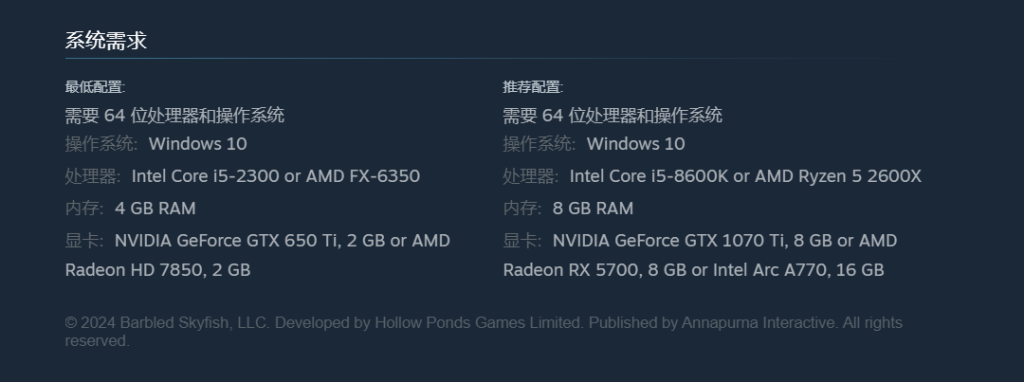Click the Barbled Skyfish copyright notice

483,332
